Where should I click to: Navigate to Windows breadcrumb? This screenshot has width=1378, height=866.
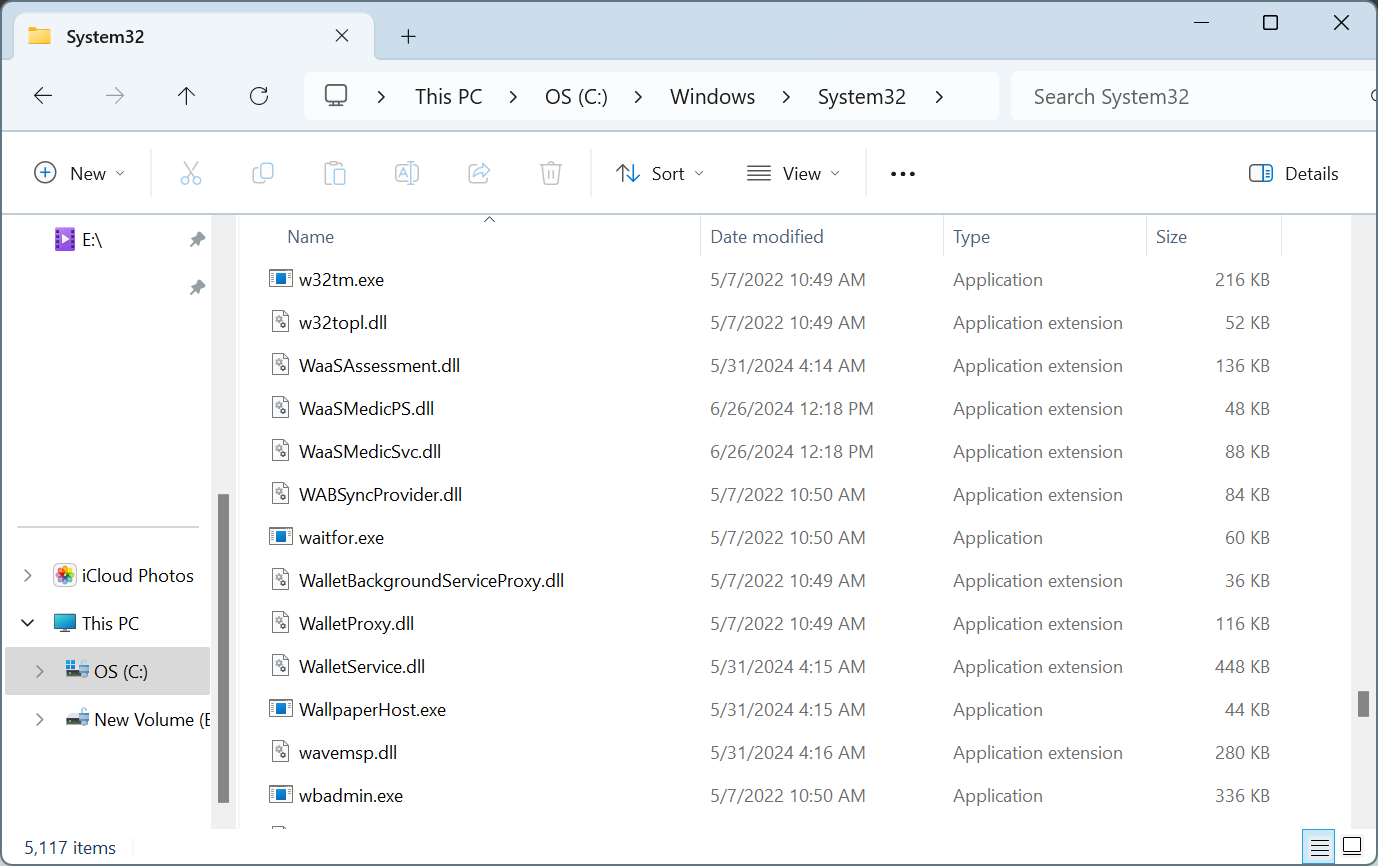[x=712, y=96]
